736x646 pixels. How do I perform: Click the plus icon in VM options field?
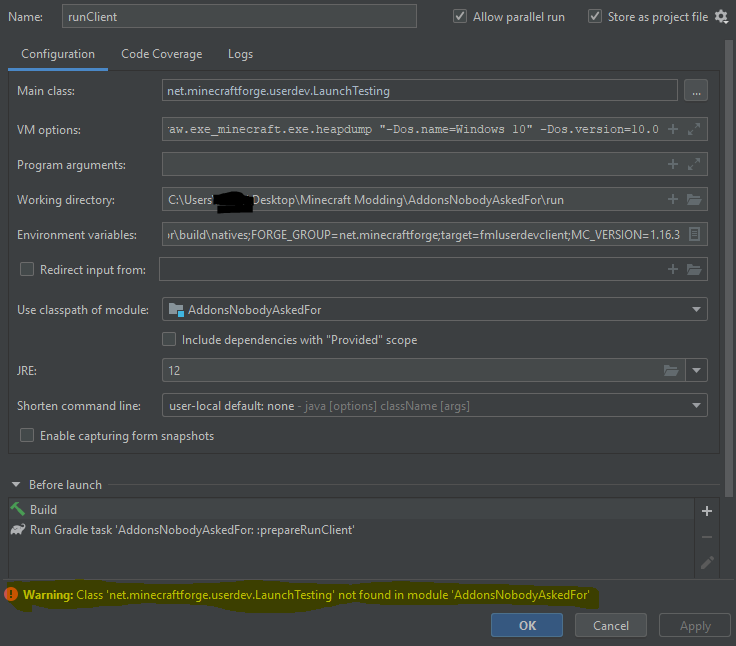point(673,129)
